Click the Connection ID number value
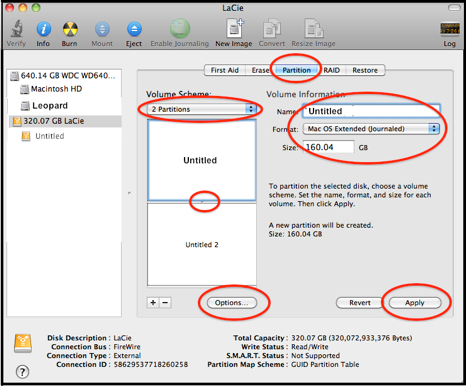This screenshot has height=386, width=466. (x=151, y=365)
